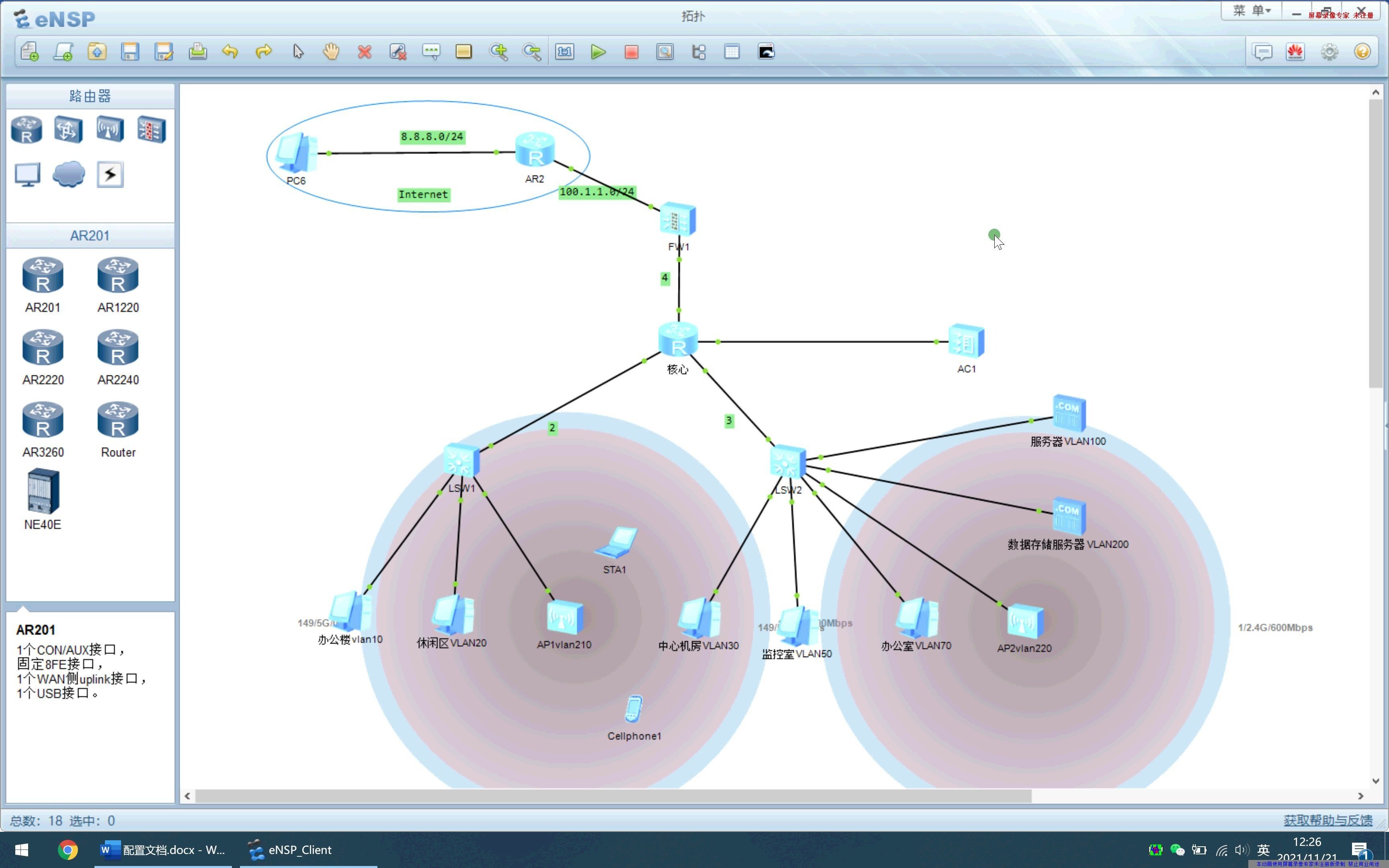Select the 服务器VLAN100 server node
This screenshot has height=868, width=1389.
1069,414
